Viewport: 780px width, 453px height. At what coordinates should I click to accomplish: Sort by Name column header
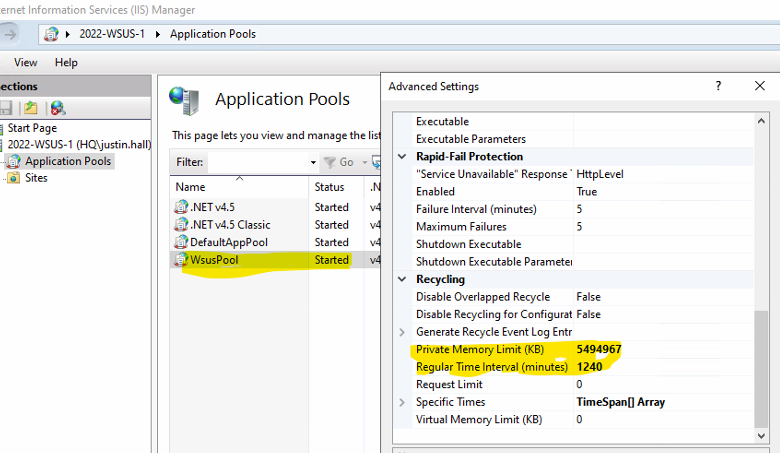tap(239, 187)
